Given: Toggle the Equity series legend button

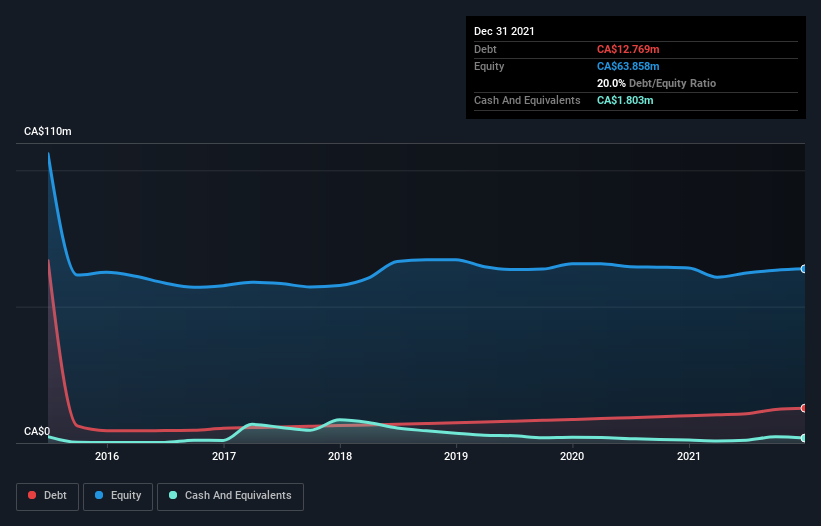Looking at the screenshot, I should (x=118, y=496).
